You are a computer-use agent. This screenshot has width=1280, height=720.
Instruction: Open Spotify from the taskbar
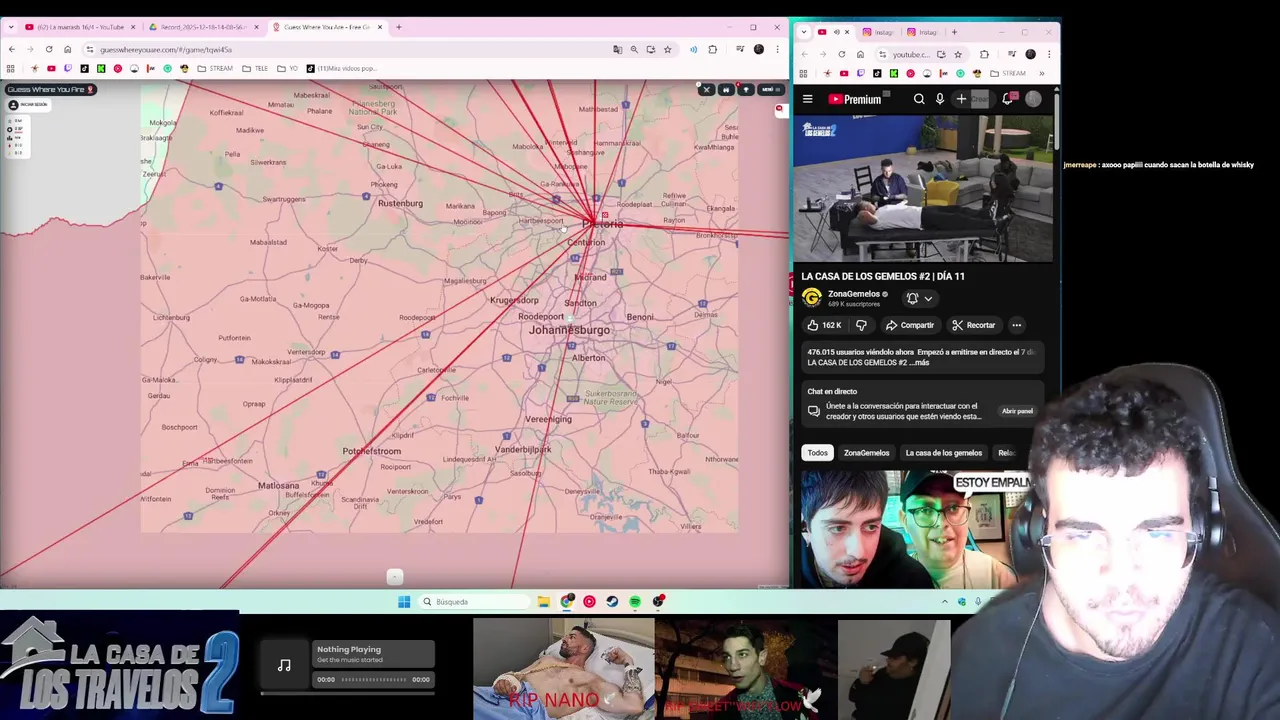click(635, 602)
